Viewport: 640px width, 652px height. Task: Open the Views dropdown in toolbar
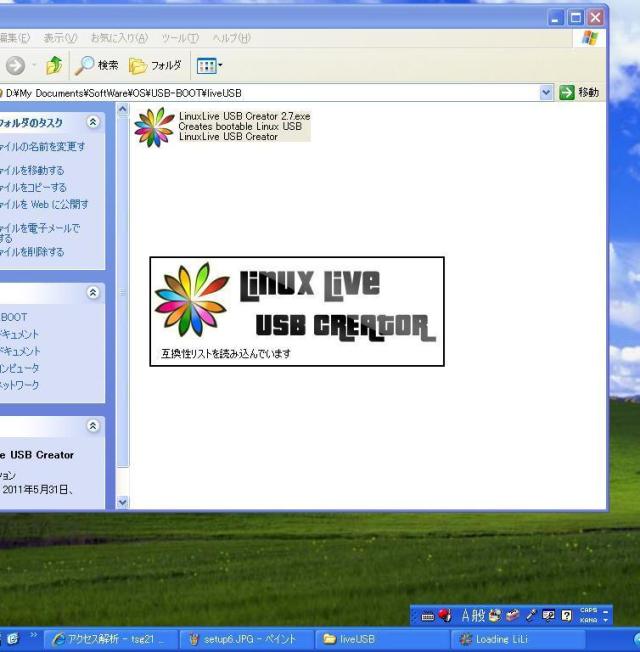(x=209, y=66)
